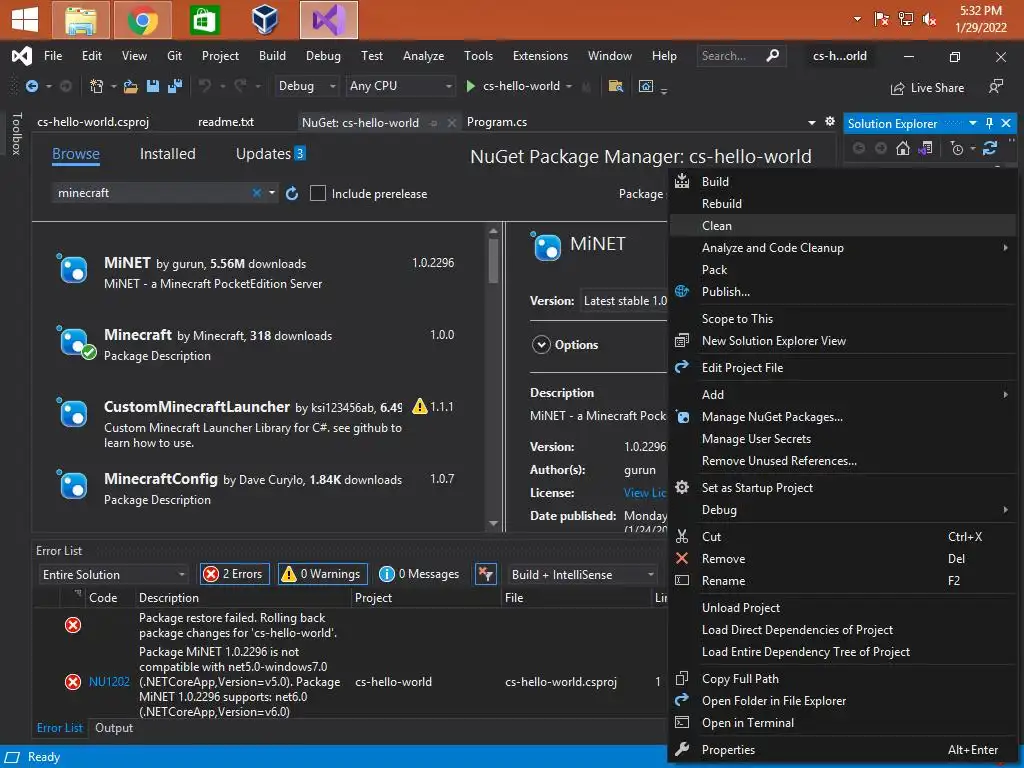This screenshot has width=1024, height=768.
Task: Click the document tab settings gear icon
Action: click(x=830, y=121)
